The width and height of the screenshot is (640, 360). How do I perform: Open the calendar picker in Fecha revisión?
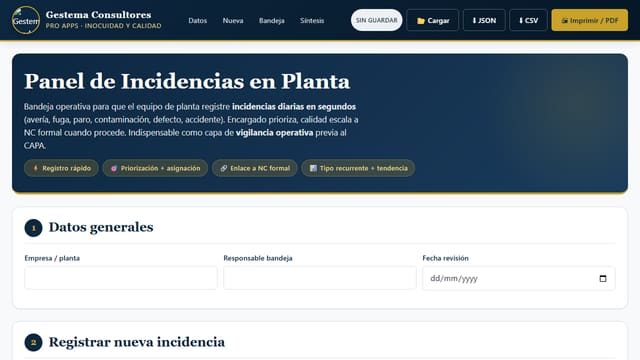click(x=603, y=278)
